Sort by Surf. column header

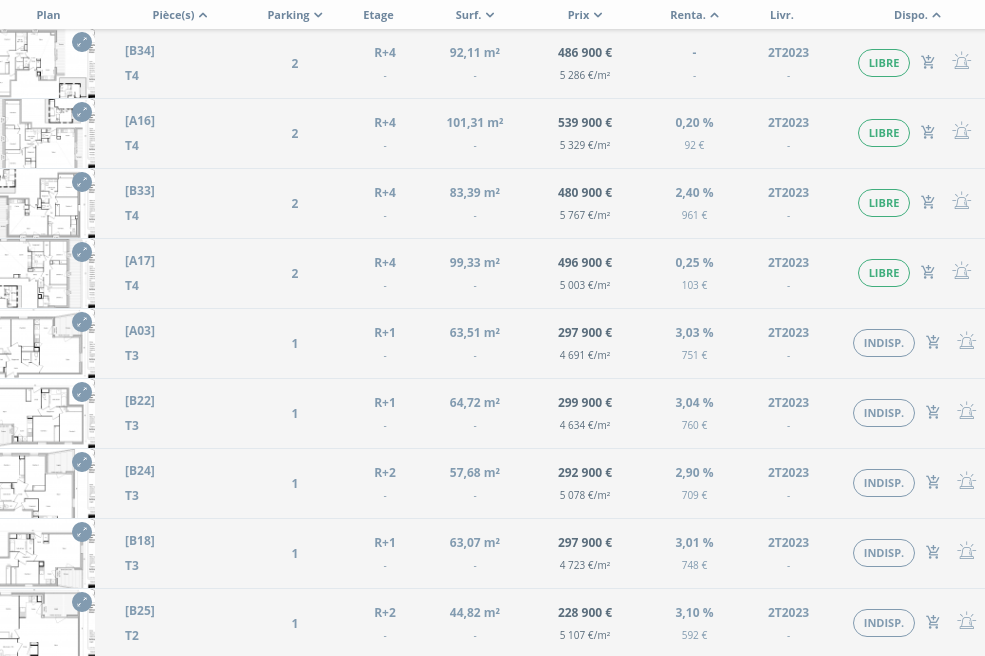point(474,15)
